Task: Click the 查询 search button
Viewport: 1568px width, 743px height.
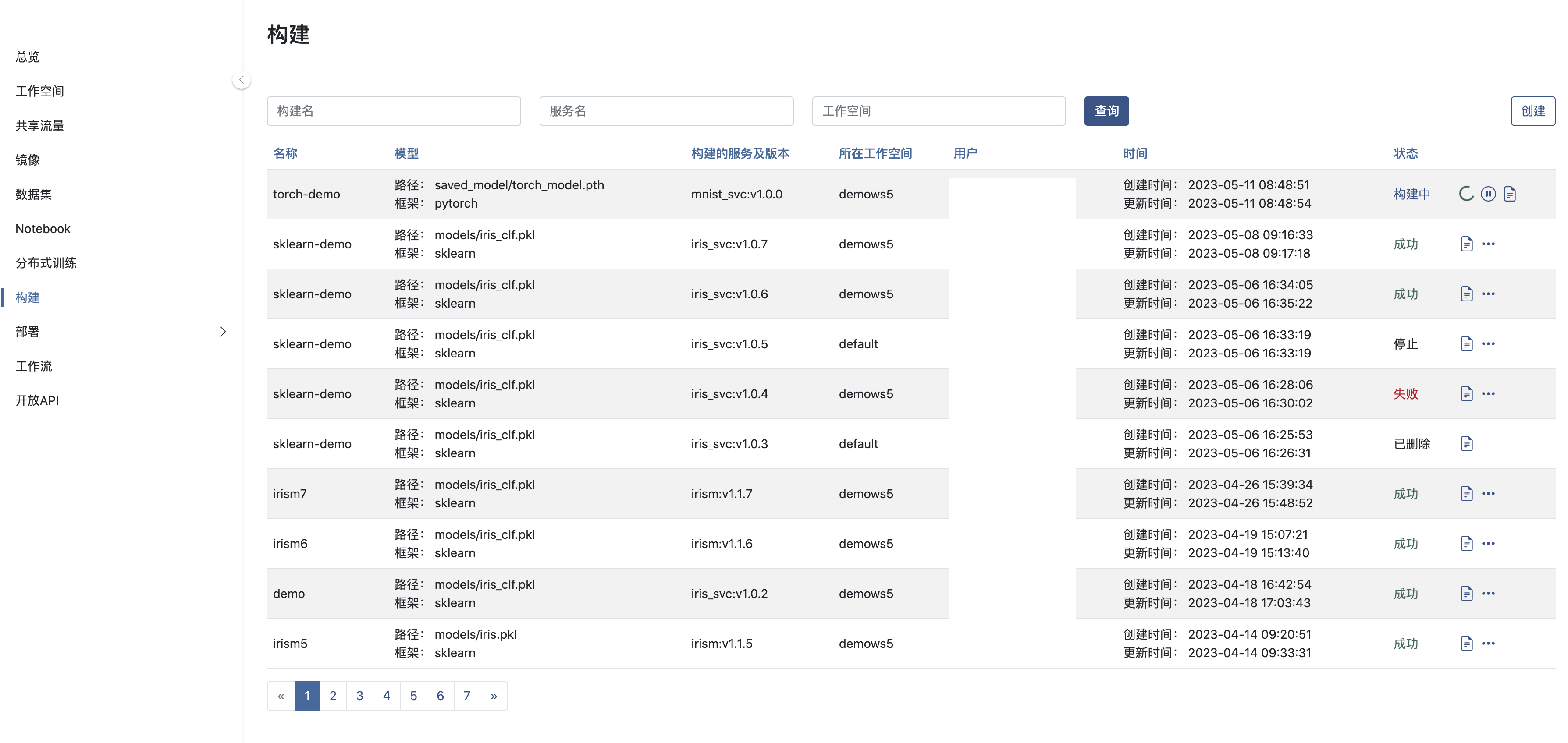Action: click(1106, 111)
